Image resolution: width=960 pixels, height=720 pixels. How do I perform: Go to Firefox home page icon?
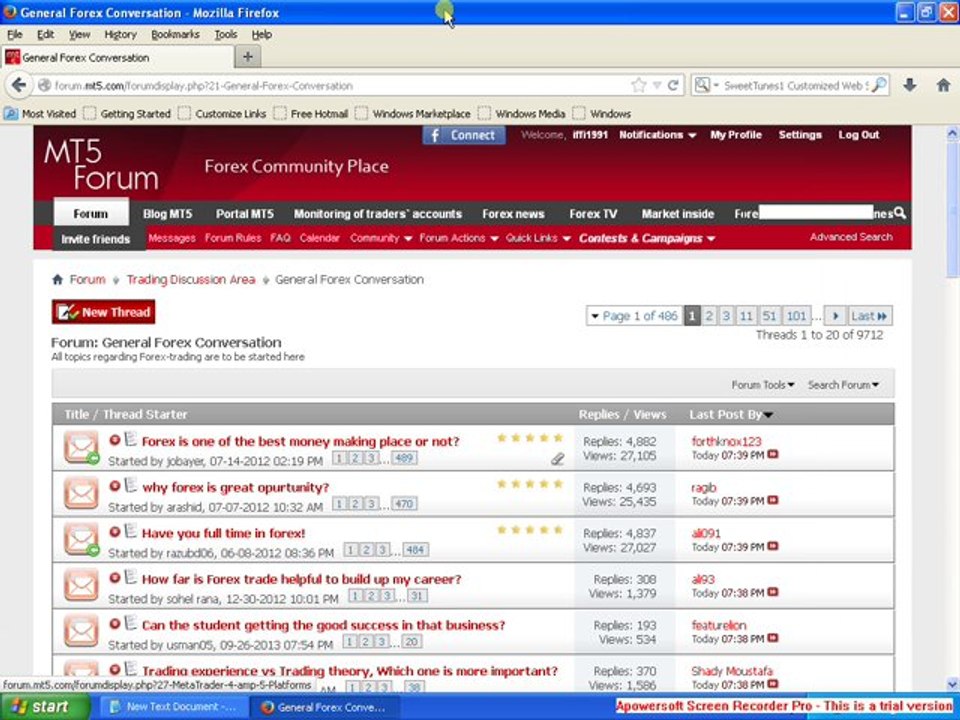point(942,86)
